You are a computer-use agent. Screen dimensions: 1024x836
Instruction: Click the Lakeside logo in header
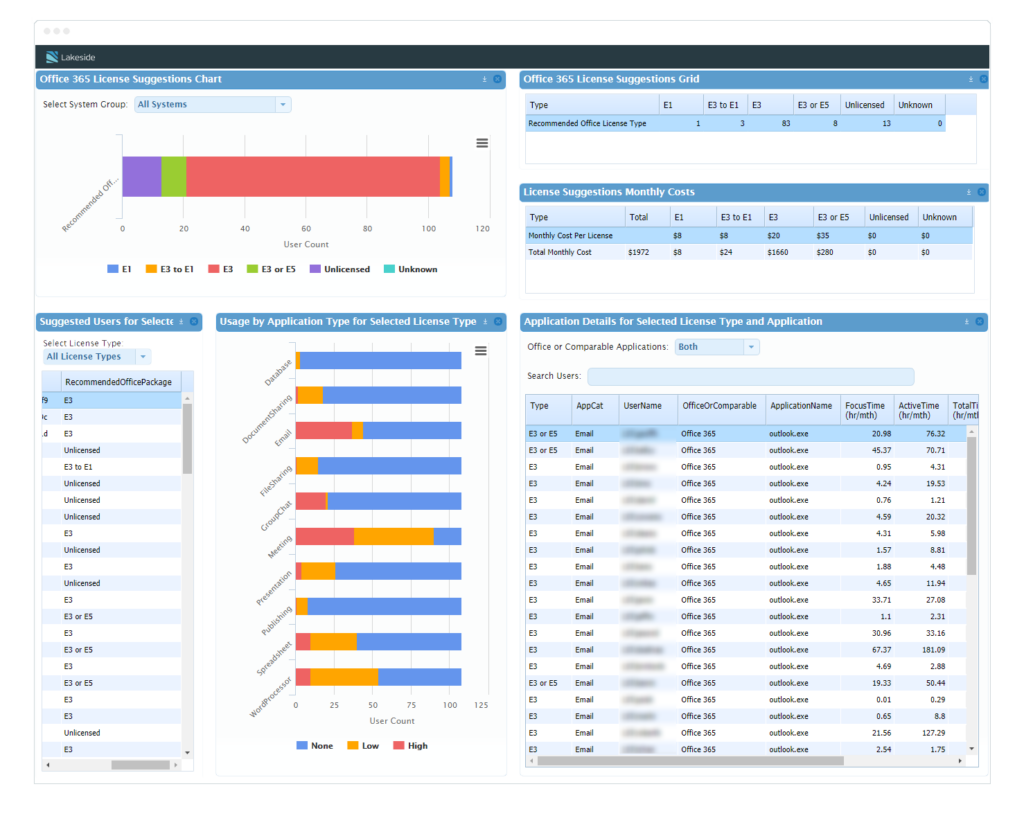point(71,57)
